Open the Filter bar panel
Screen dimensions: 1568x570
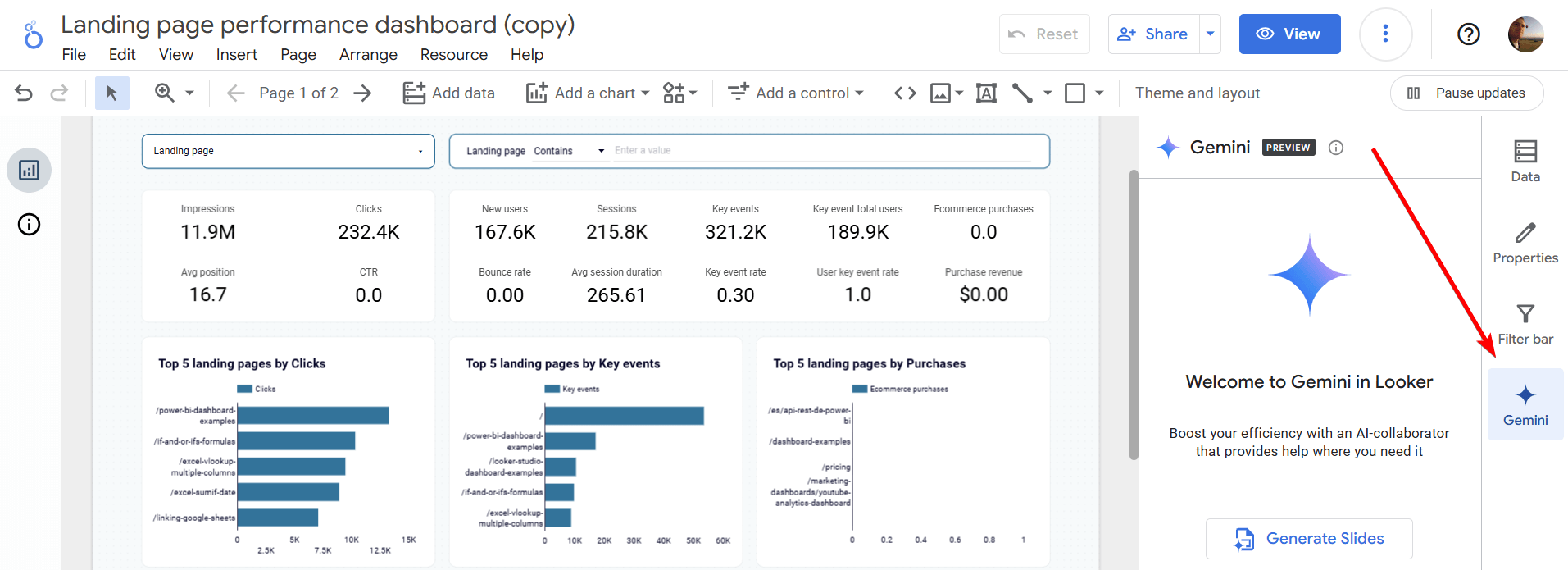1525,324
